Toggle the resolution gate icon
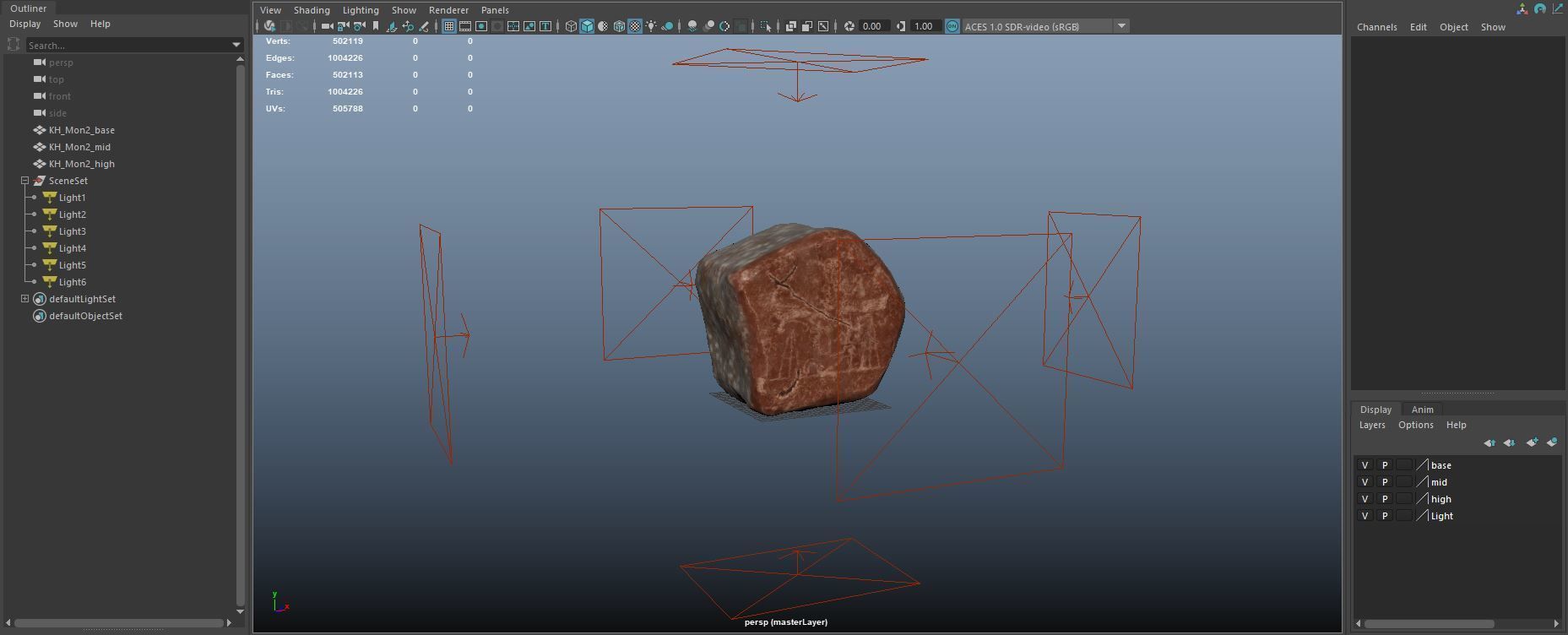Screen dimensions: 1568x635 click(481, 26)
